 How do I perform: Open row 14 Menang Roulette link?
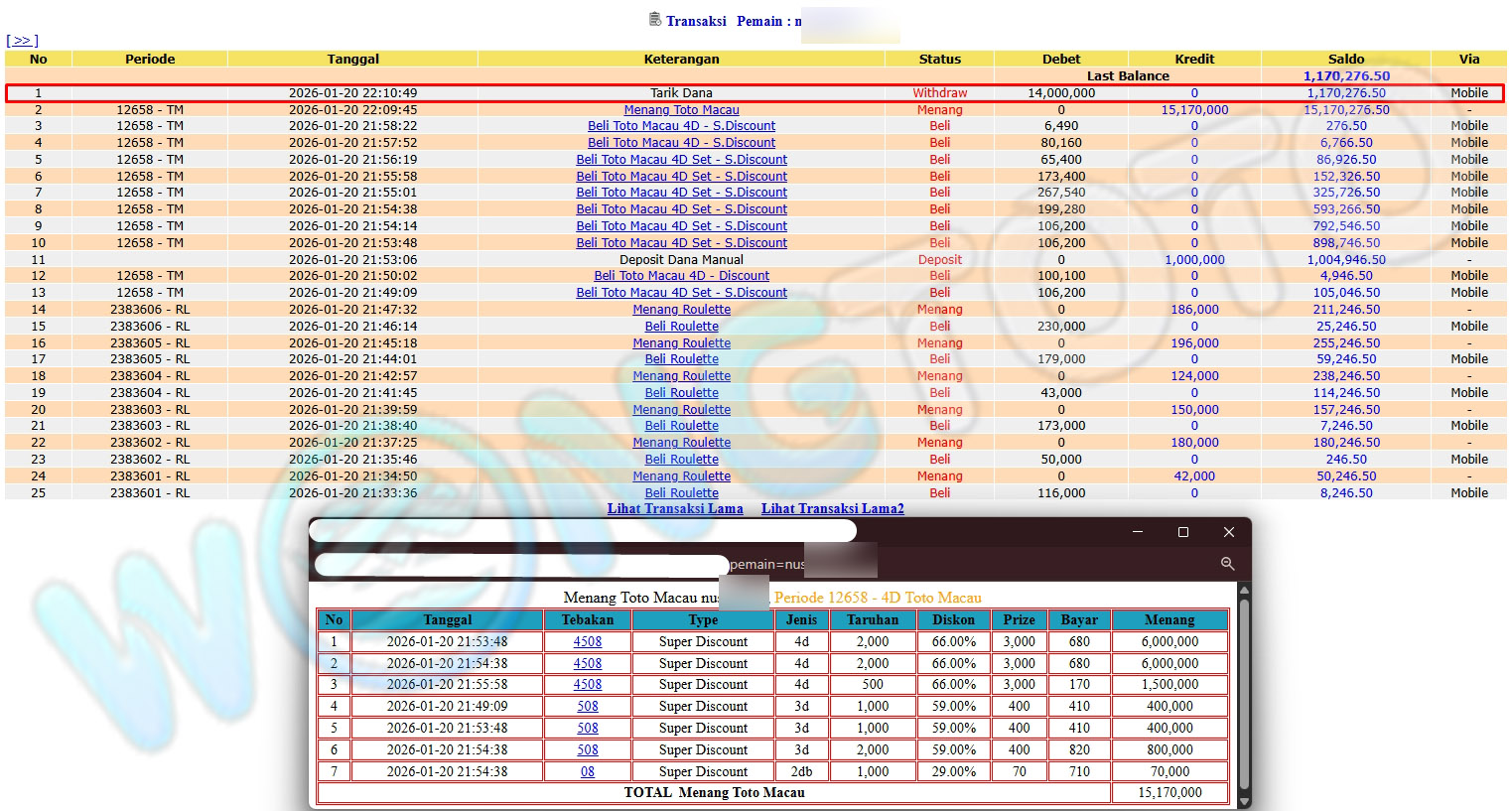[681, 310]
